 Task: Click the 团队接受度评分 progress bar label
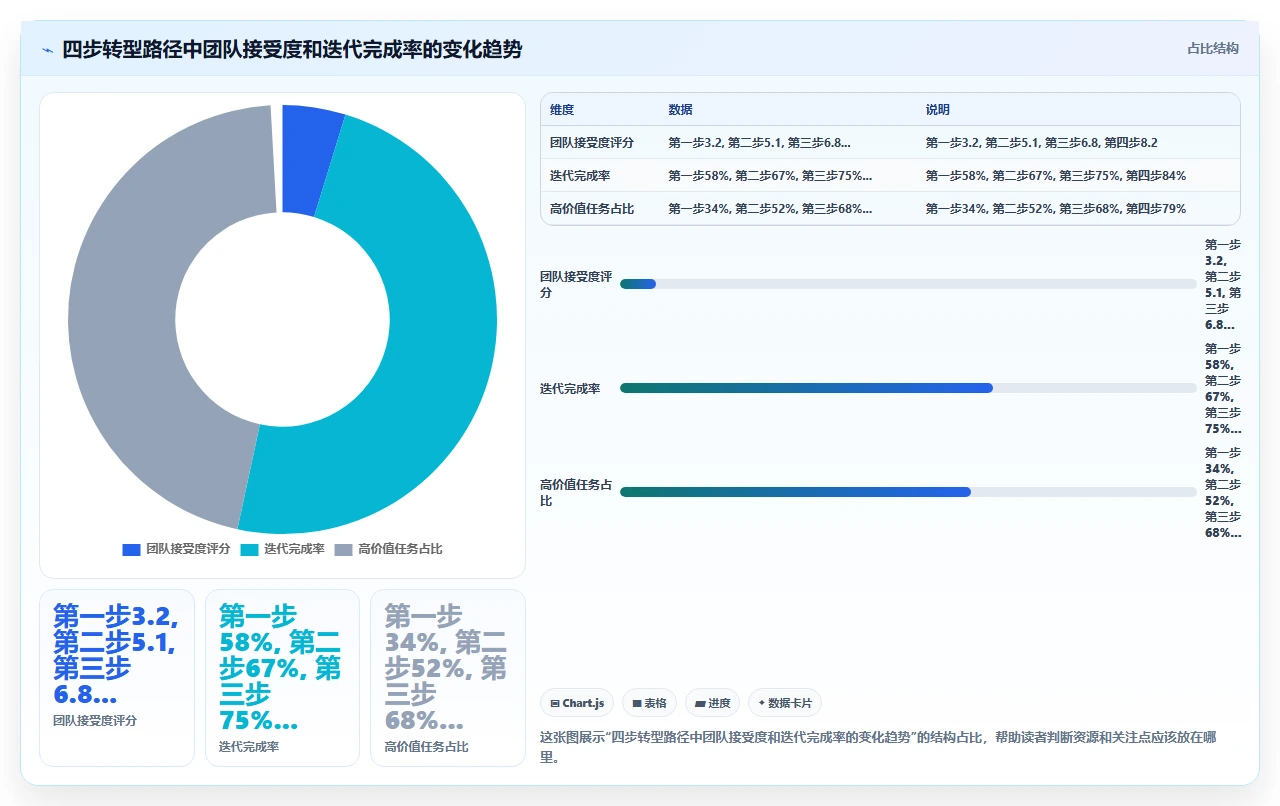[x=576, y=284]
